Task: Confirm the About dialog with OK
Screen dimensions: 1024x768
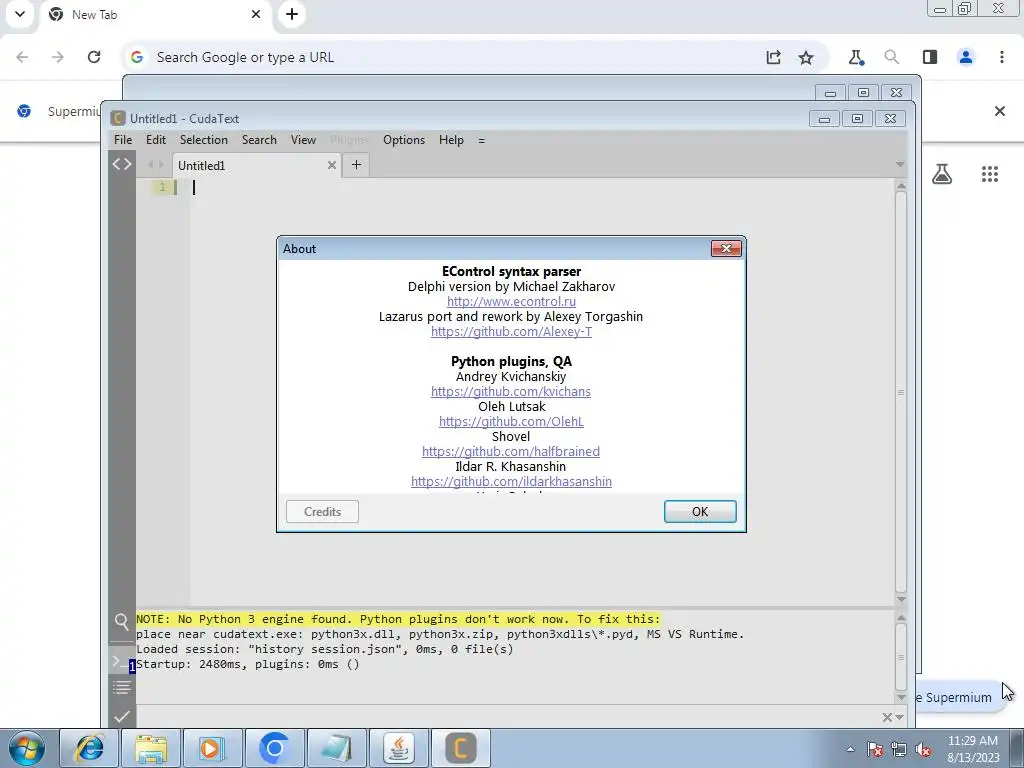Action: tap(700, 511)
